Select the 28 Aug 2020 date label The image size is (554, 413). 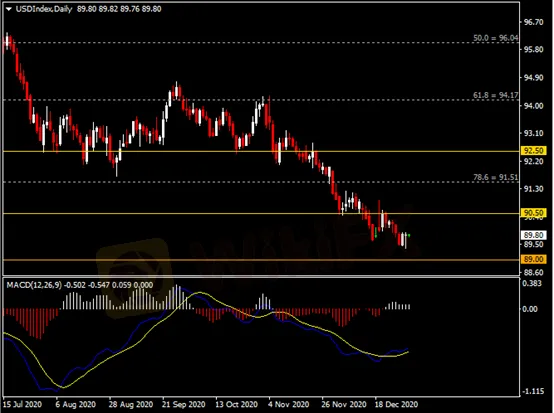point(131,405)
